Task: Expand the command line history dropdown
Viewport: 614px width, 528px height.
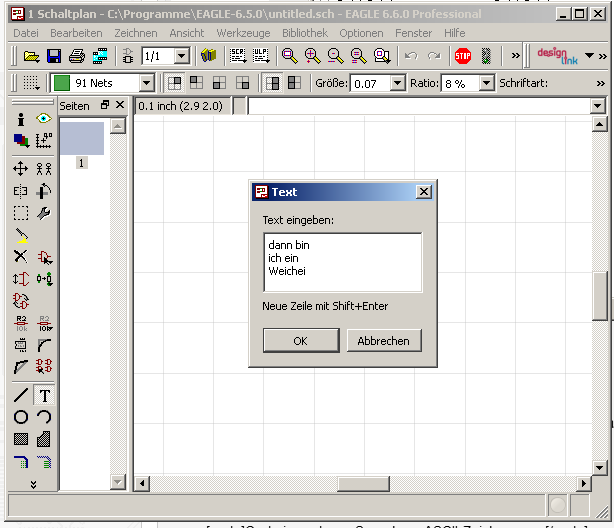Action: (597, 106)
